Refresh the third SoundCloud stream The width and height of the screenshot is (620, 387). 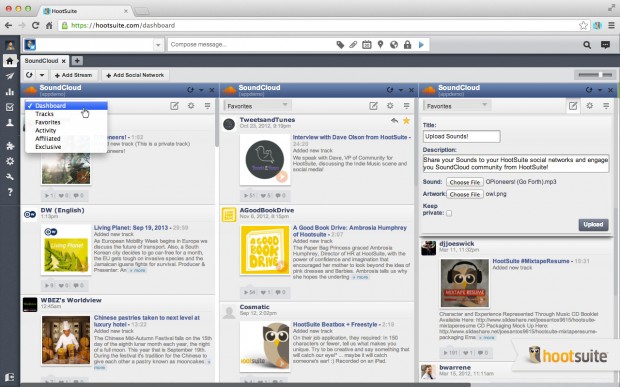click(589, 90)
